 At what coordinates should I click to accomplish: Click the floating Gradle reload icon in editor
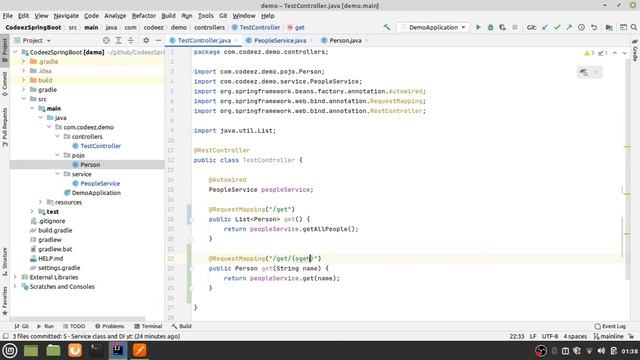[584, 72]
